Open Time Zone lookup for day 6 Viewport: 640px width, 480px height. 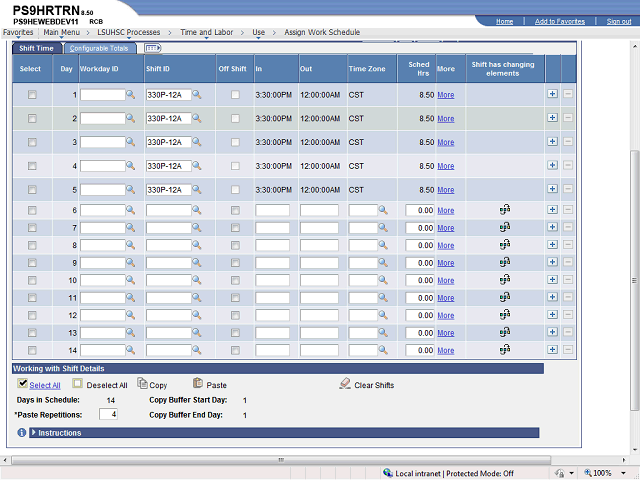click(x=383, y=210)
